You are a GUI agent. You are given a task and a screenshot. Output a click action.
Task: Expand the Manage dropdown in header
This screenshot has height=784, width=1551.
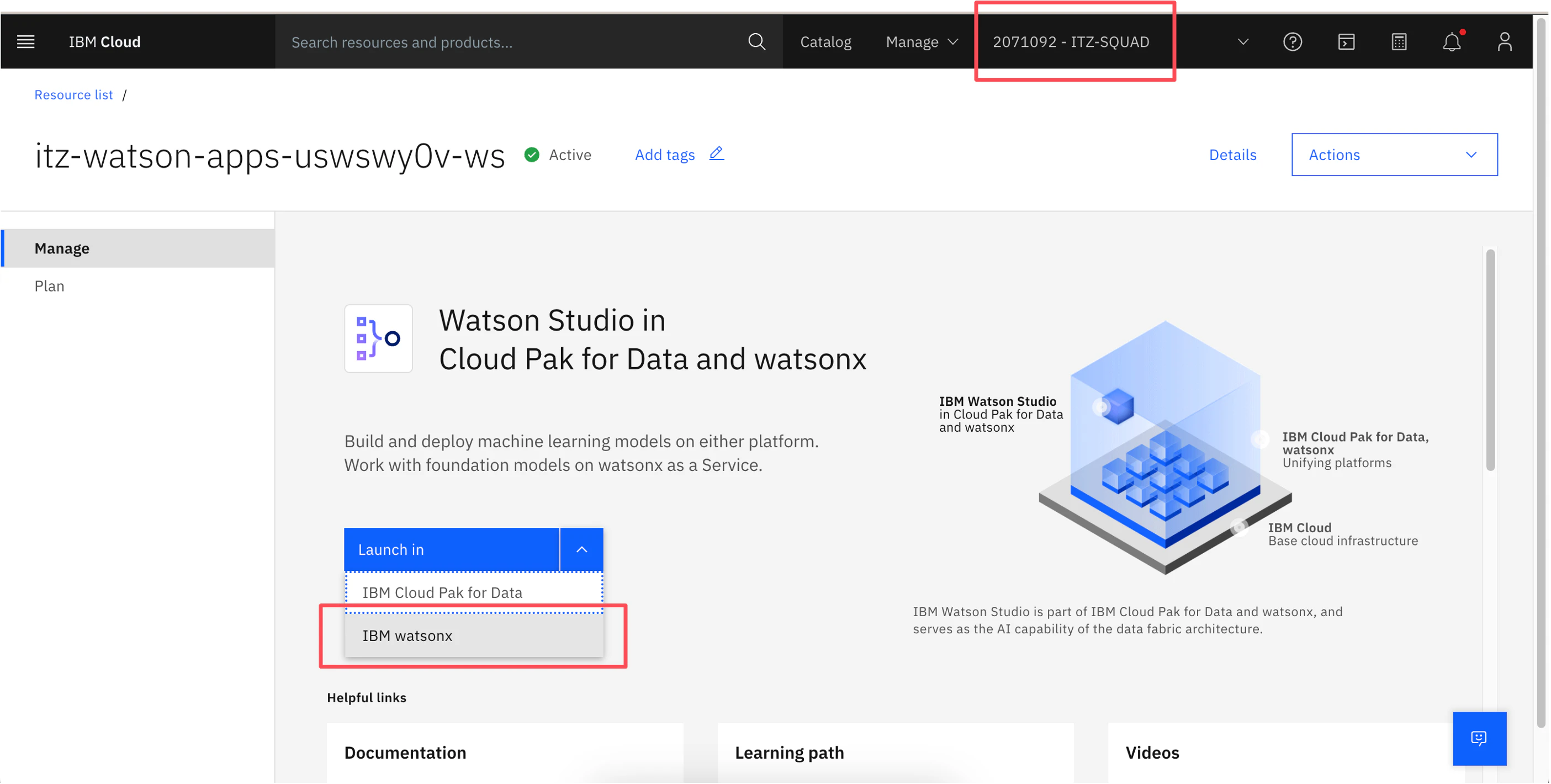pyautogui.click(x=921, y=42)
